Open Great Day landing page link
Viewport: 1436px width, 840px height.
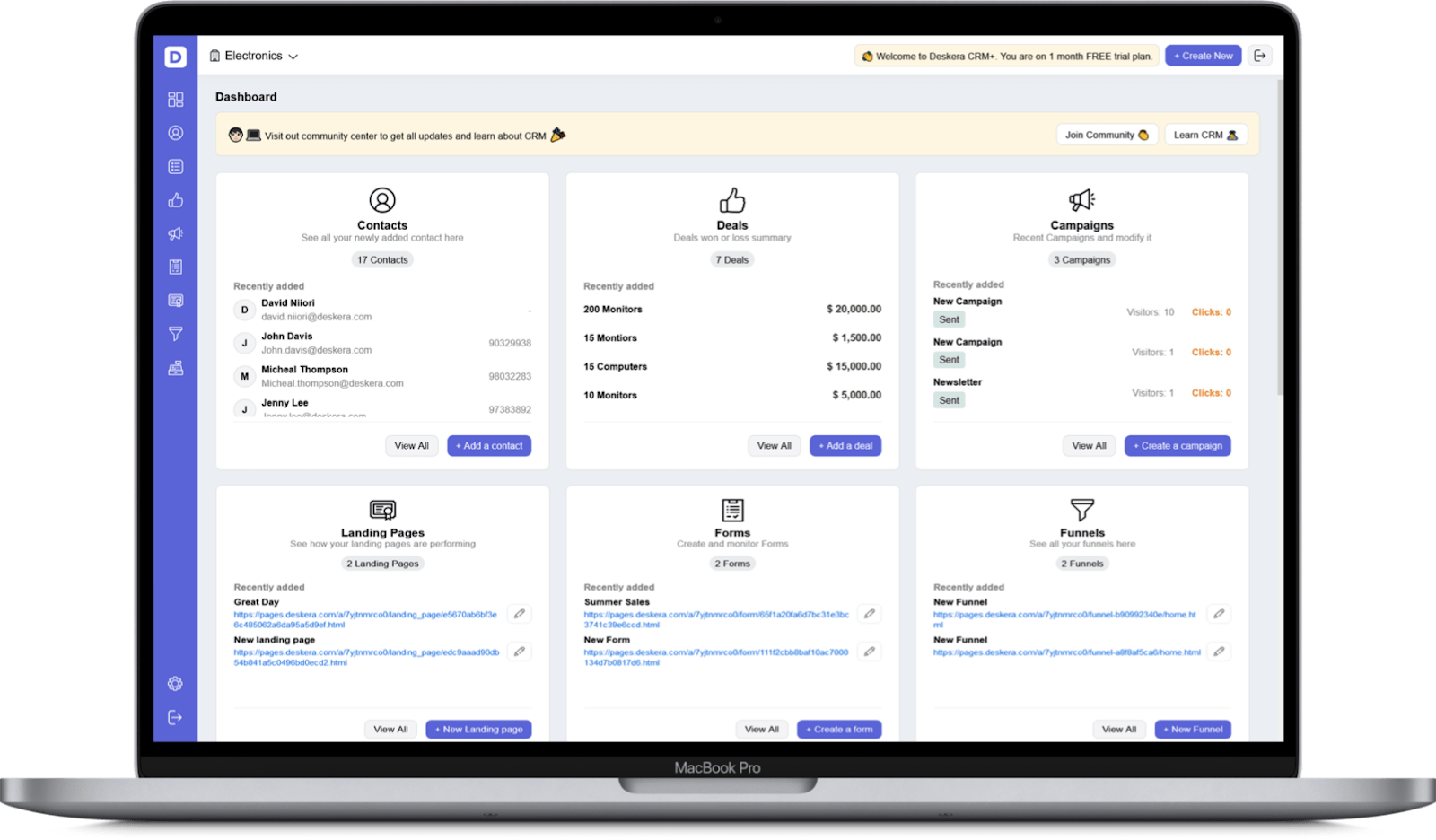pos(365,620)
